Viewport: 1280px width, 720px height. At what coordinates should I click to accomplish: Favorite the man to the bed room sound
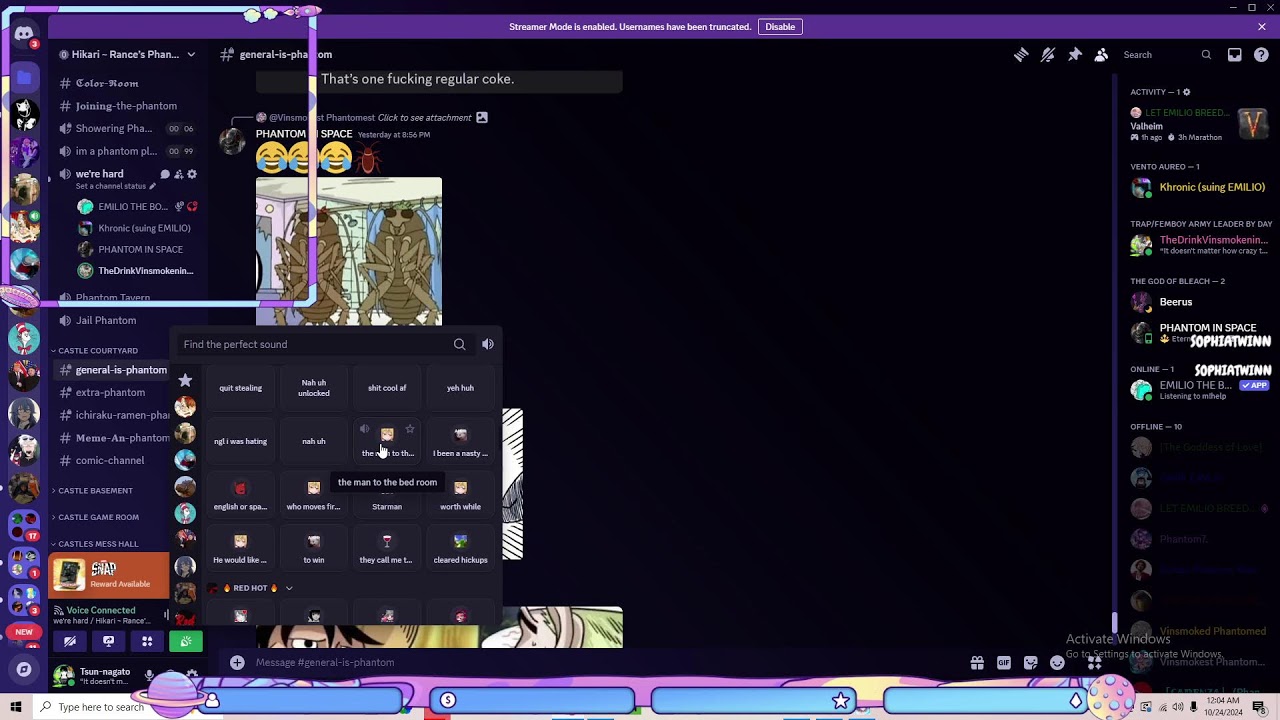pyautogui.click(x=409, y=430)
